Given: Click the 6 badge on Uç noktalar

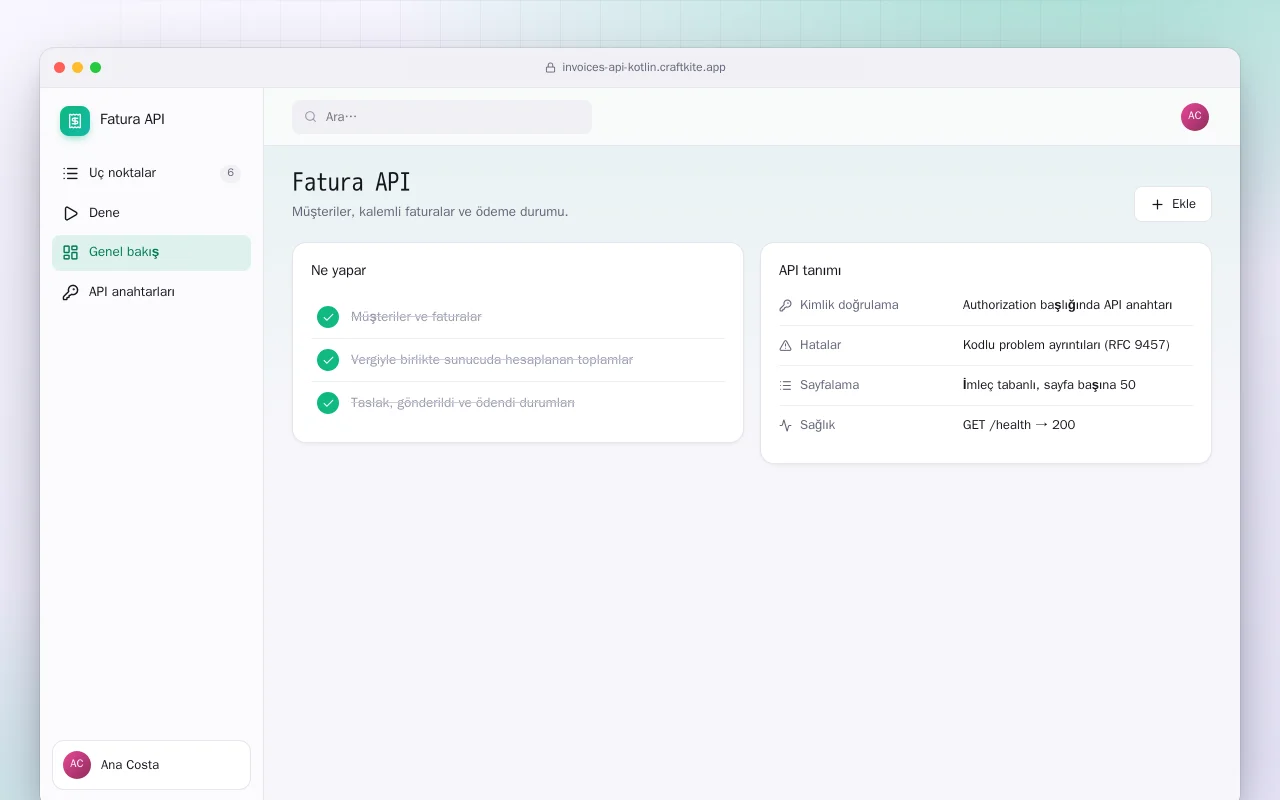Looking at the screenshot, I should click(230, 173).
